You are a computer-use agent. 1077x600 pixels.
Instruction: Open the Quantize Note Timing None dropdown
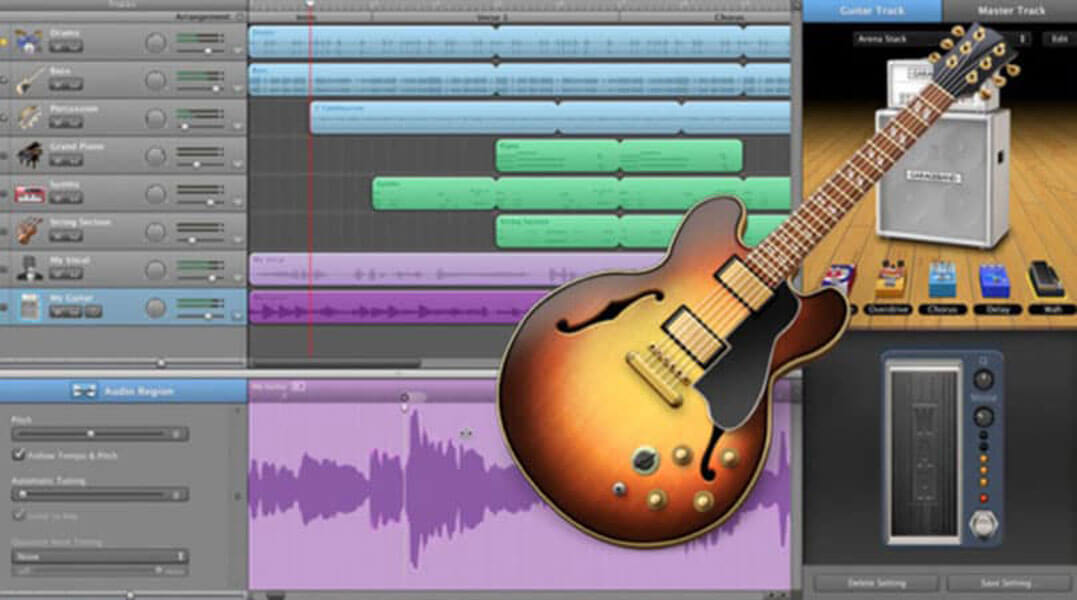click(100, 556)
